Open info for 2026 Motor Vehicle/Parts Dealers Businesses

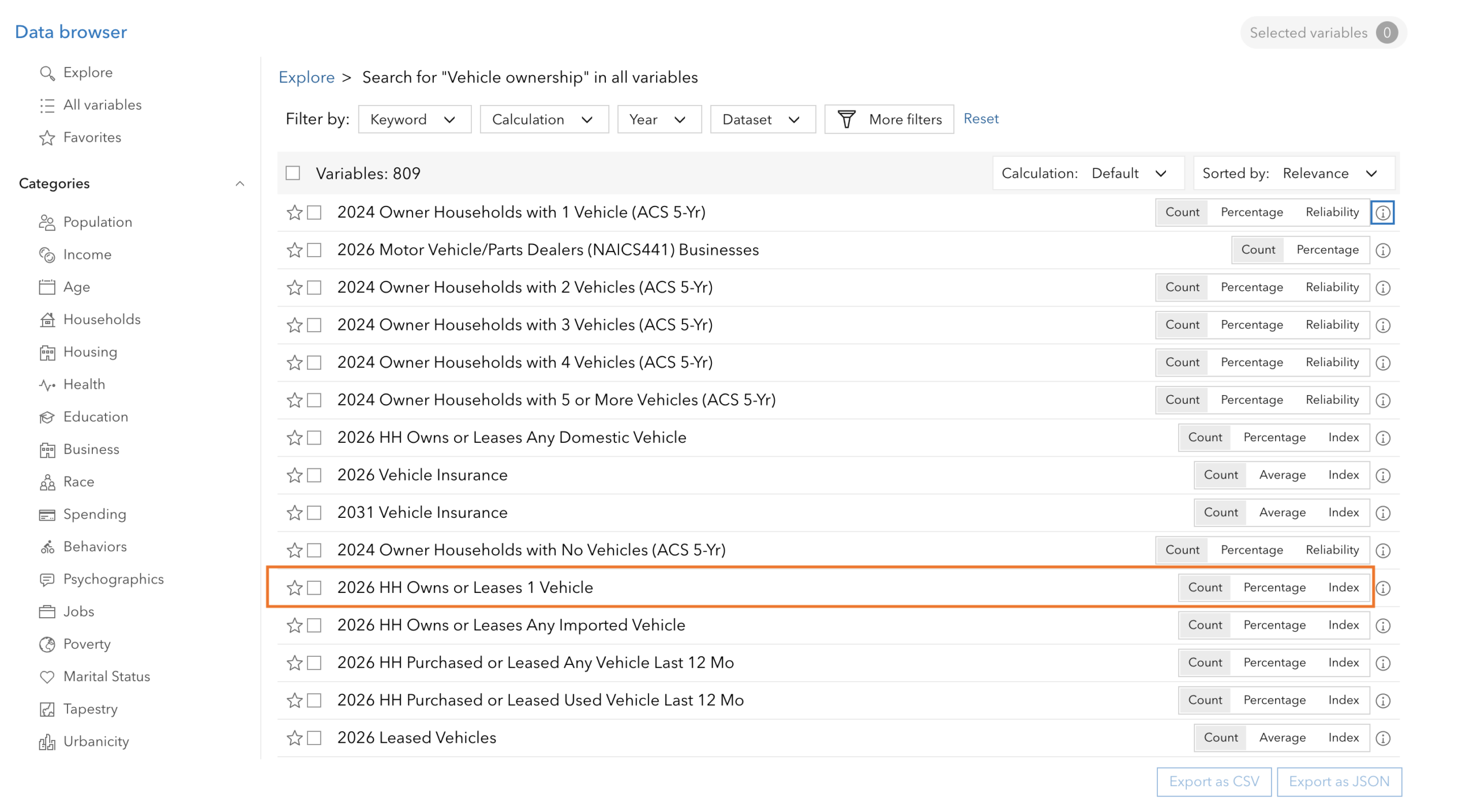(x=1382, y=250)
